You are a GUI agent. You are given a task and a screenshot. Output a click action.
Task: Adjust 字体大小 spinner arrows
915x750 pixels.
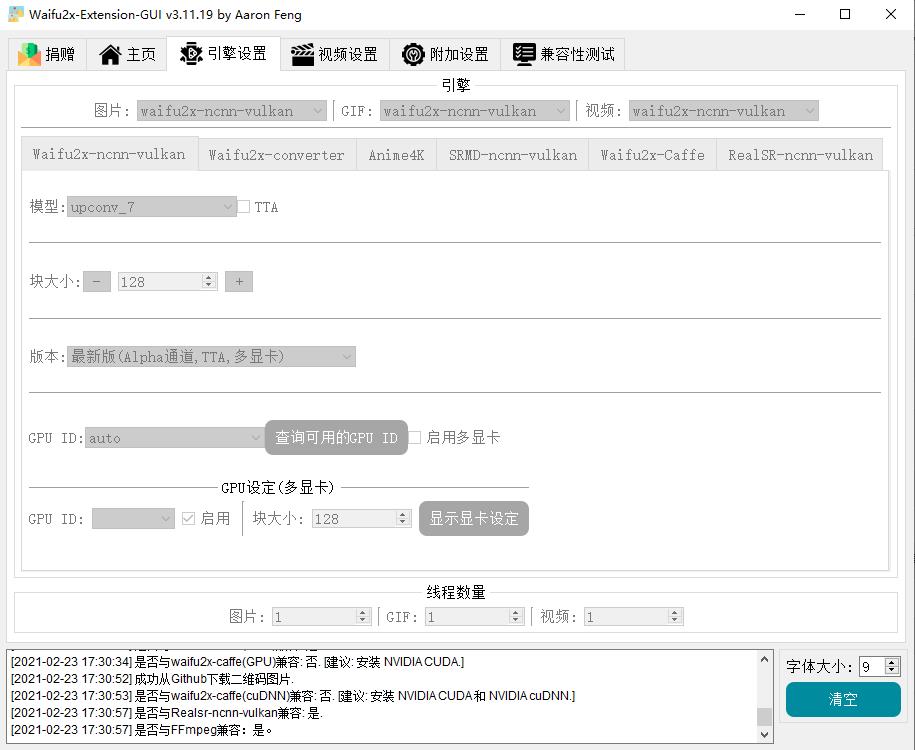892,667
